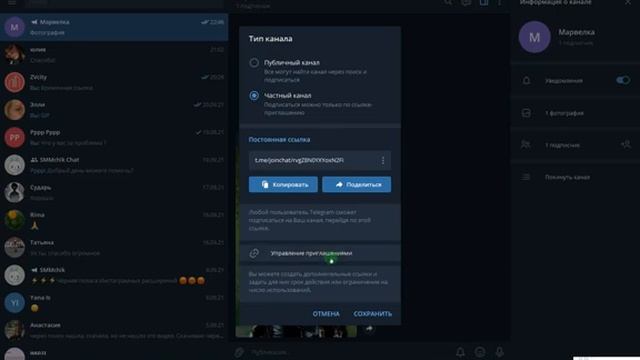Open the three-dot menu beside the invite link
Viewport: 640px width, 360px height.
coord(382,160)
